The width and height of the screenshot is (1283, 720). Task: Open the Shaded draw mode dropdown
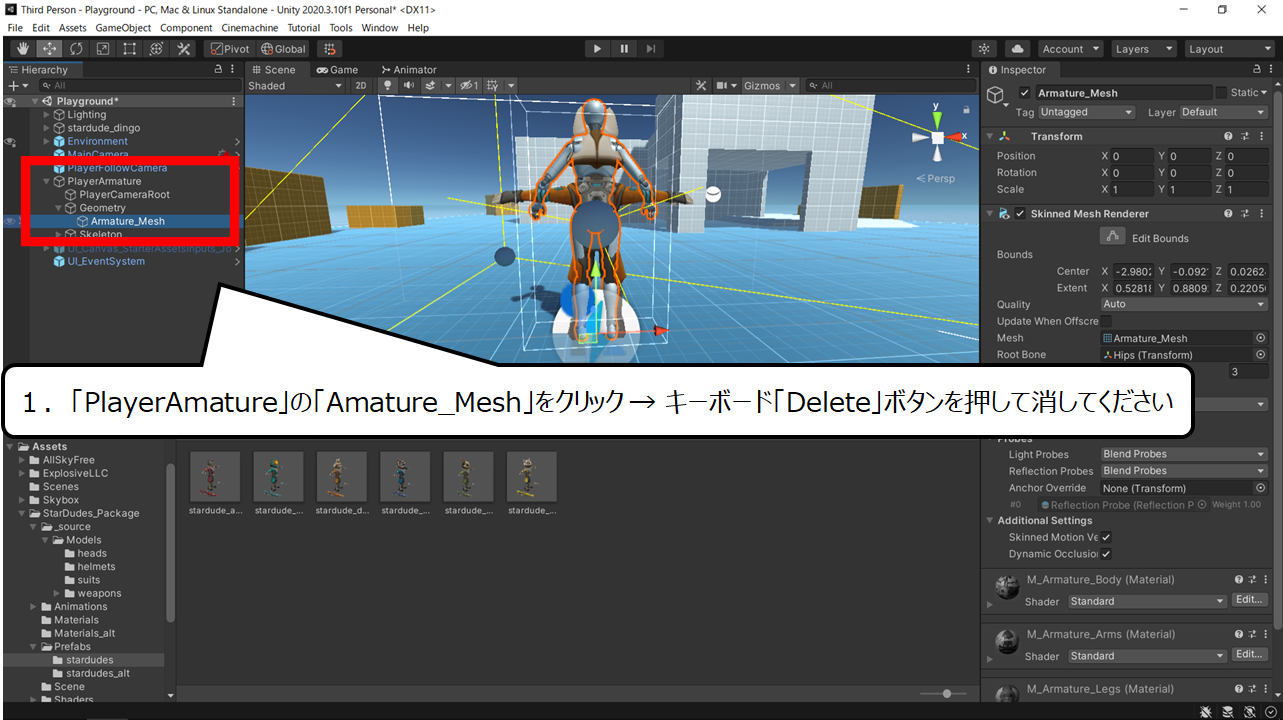click(295, 86)
